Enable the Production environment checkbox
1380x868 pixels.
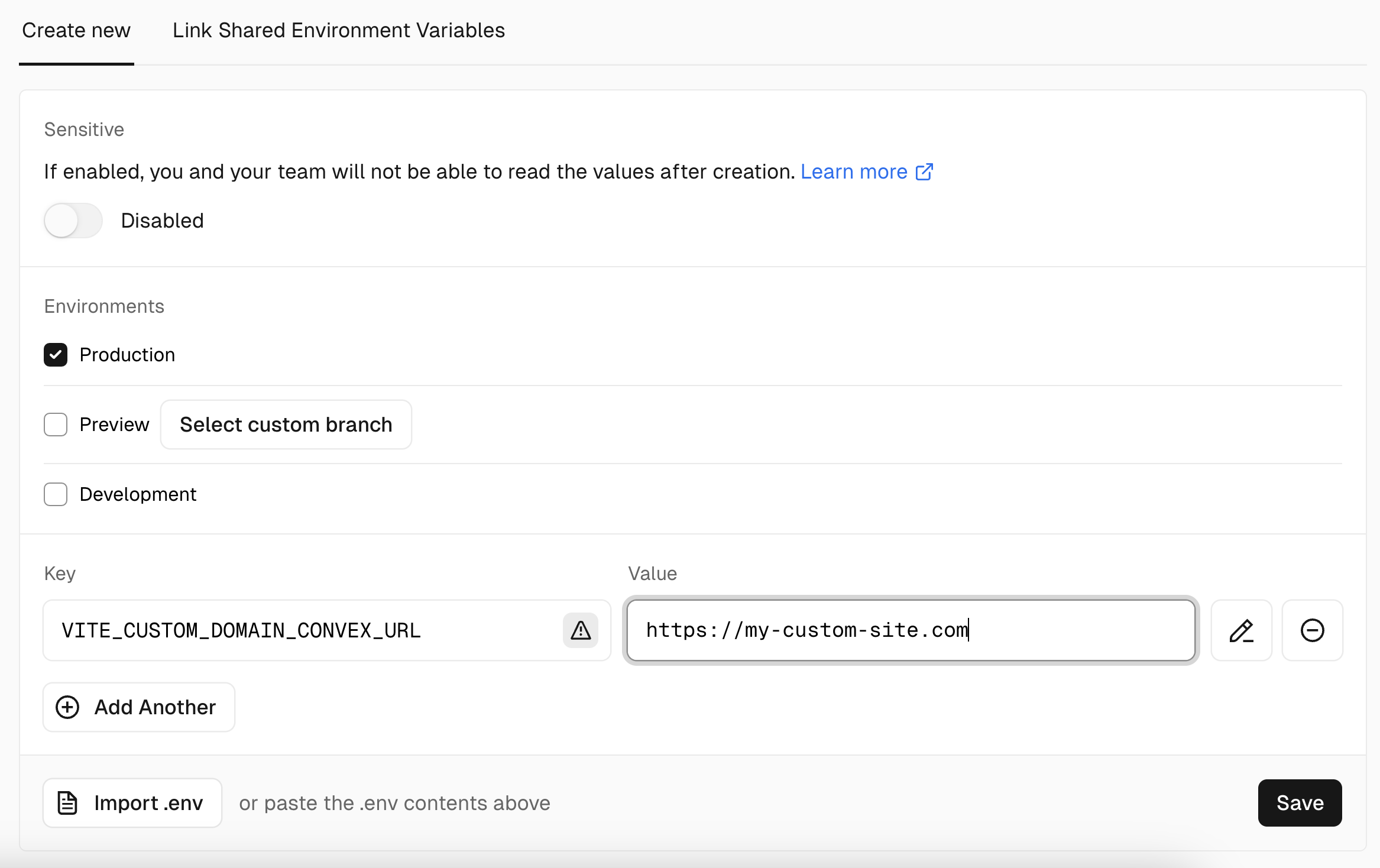point(55,354)
